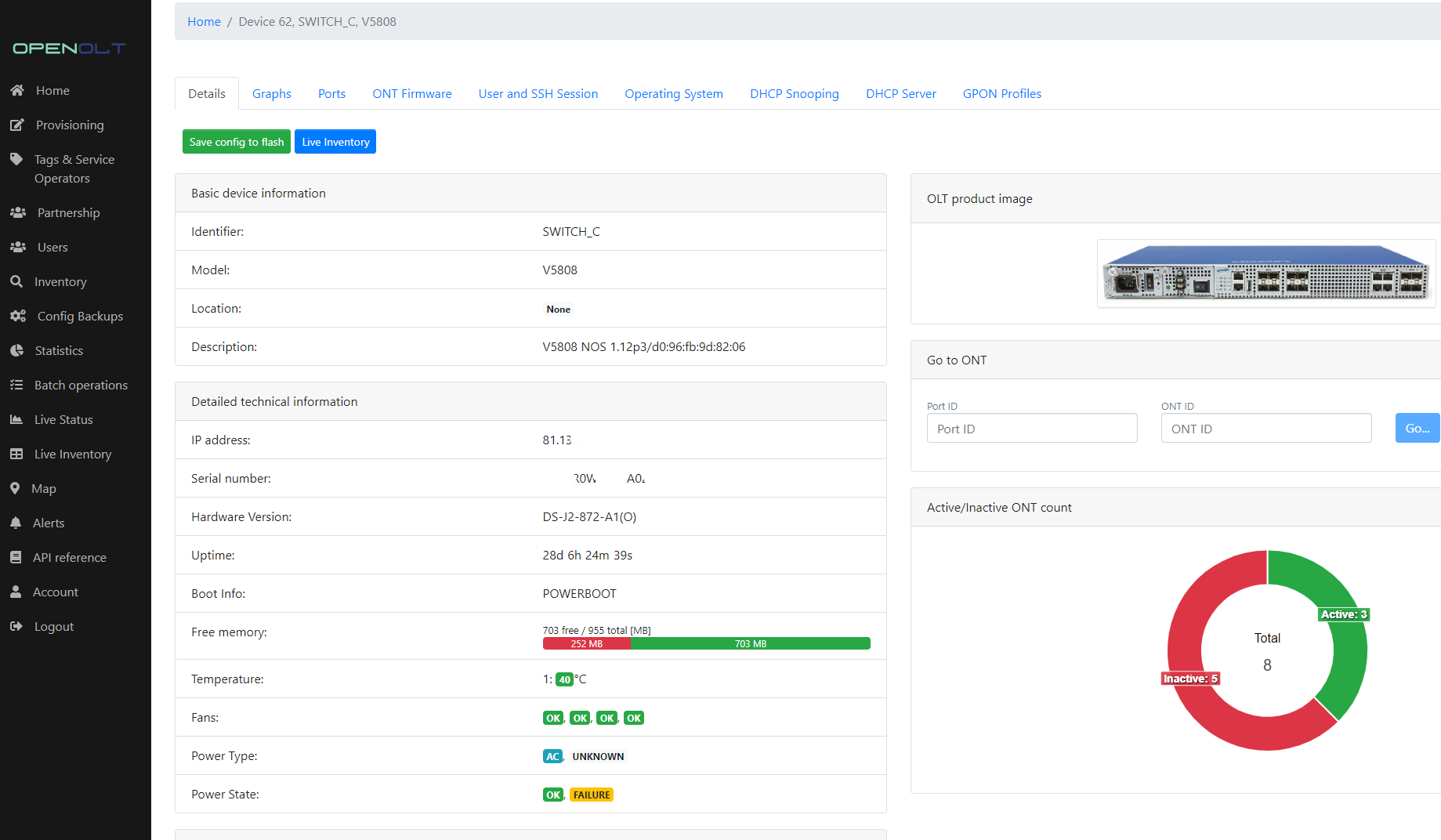Click the Batch operations list icon
Viewport: 1441px width, 840px height.
tap(16, 385)
